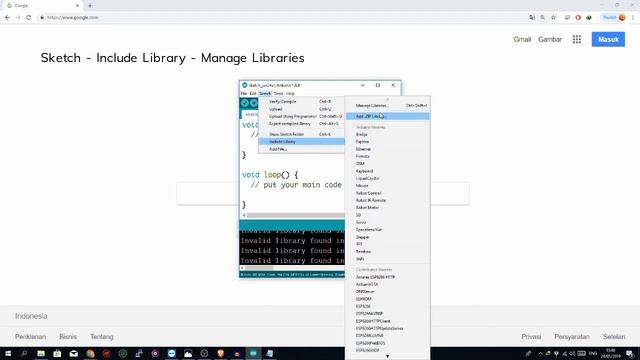The image size is (640, 360).
Task: Open the Arduino File menu
Action: tap(244, 93)
